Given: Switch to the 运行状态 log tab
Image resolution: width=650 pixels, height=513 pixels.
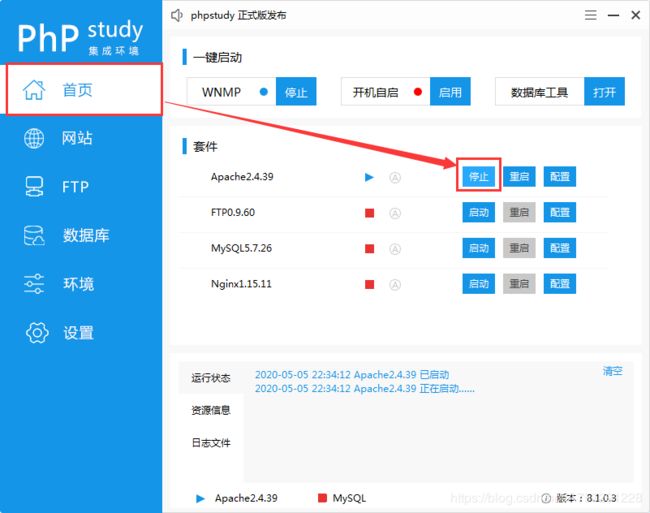Looking at the screenshot, I should point(211,378).
